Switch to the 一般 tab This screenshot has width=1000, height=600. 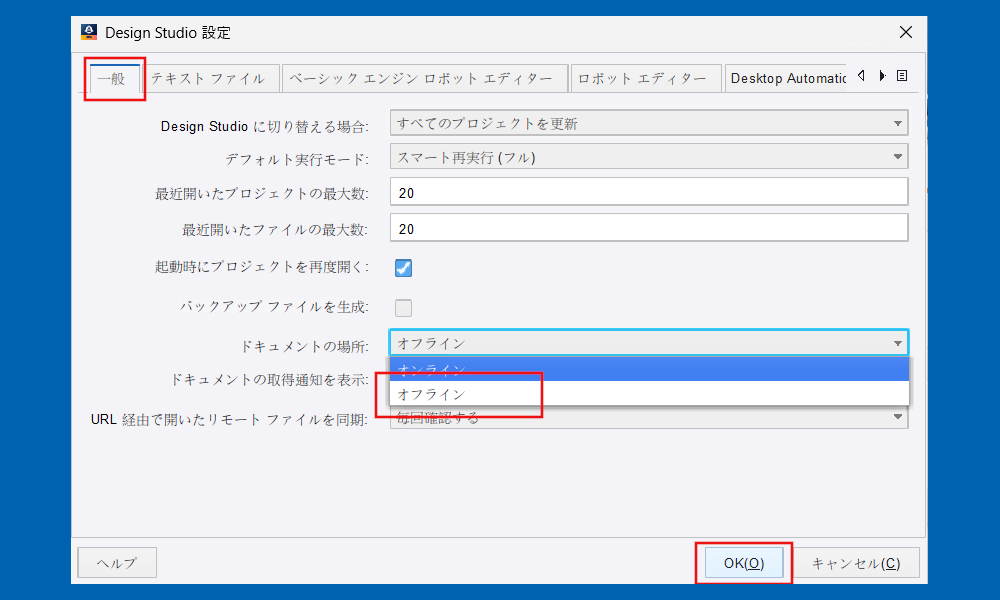115,78
